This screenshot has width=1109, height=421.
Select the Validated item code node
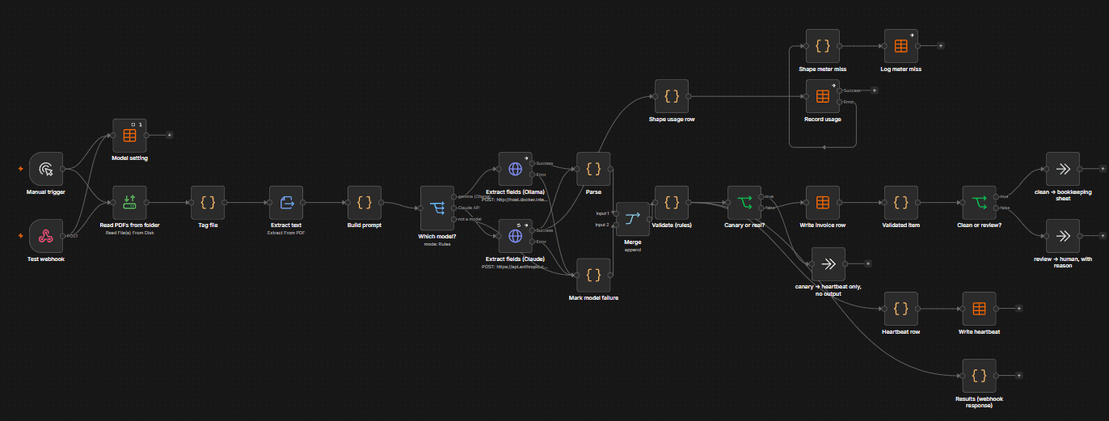[x=901, y=203]
